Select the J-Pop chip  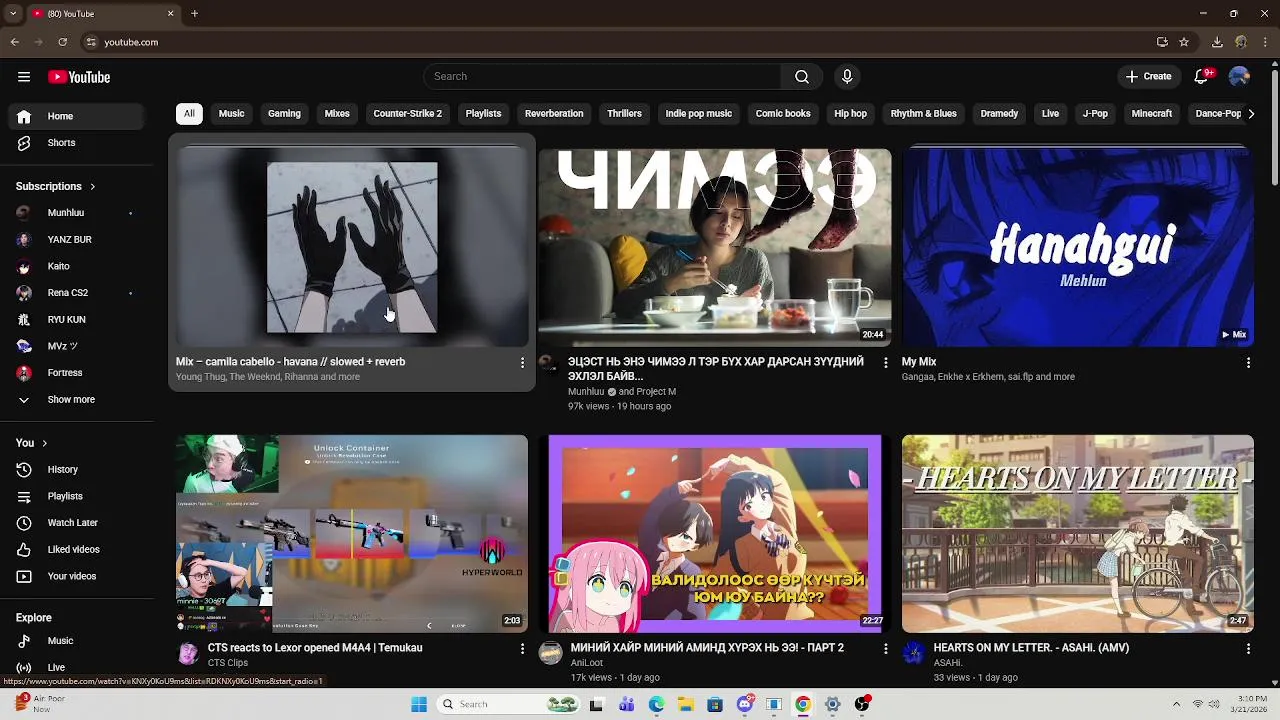pos(1095,114)
